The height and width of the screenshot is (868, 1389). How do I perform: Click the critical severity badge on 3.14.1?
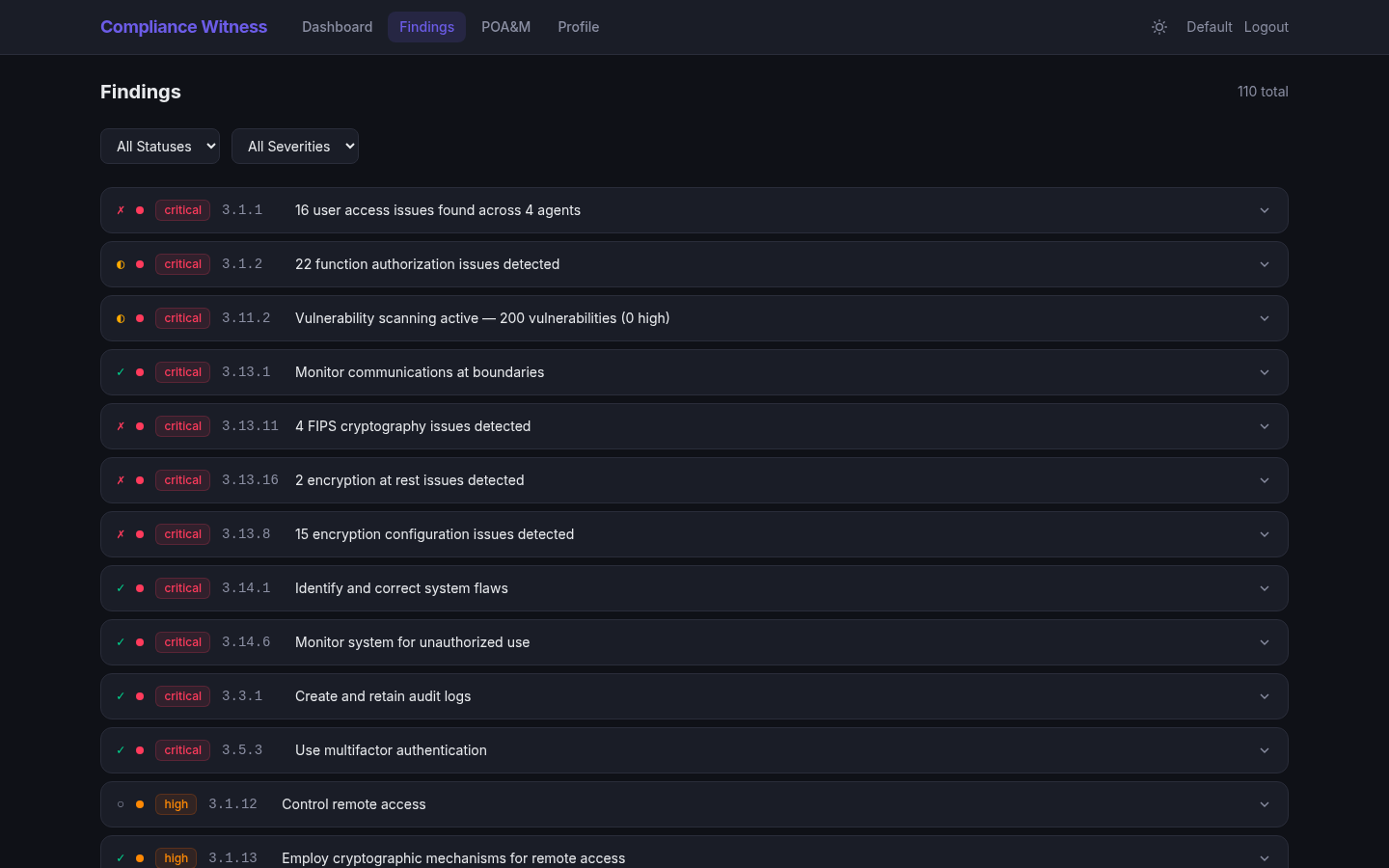[182, 588]
